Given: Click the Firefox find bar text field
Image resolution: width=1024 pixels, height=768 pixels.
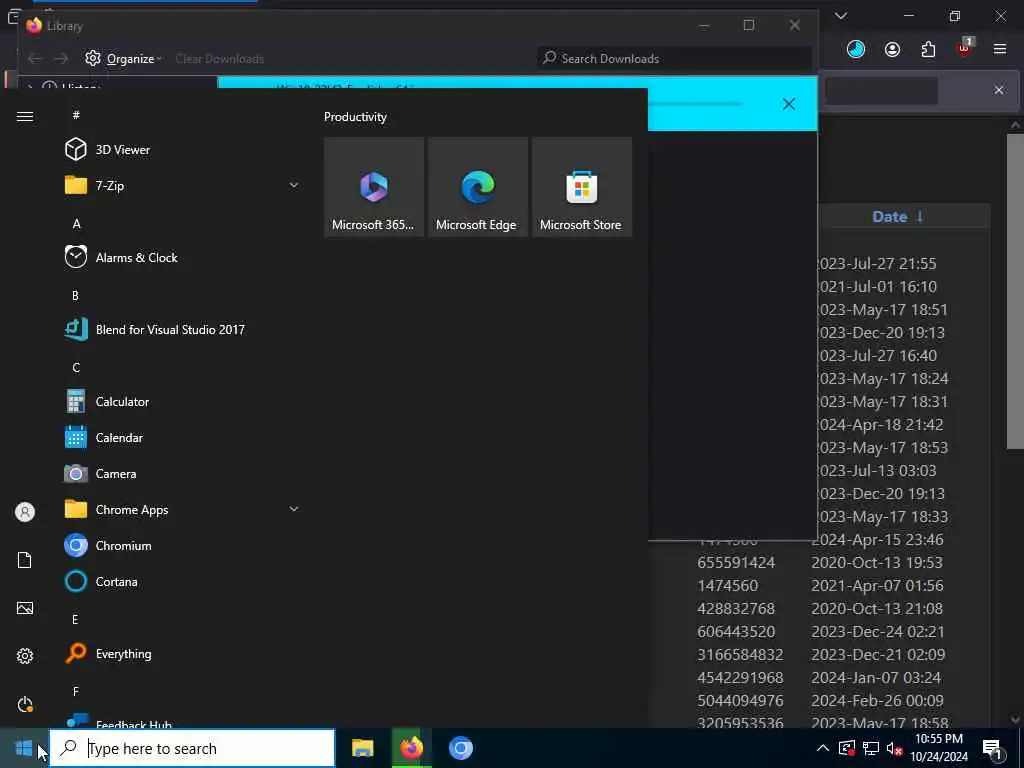Looking at the screenshot, I should (x=881, y=90).
